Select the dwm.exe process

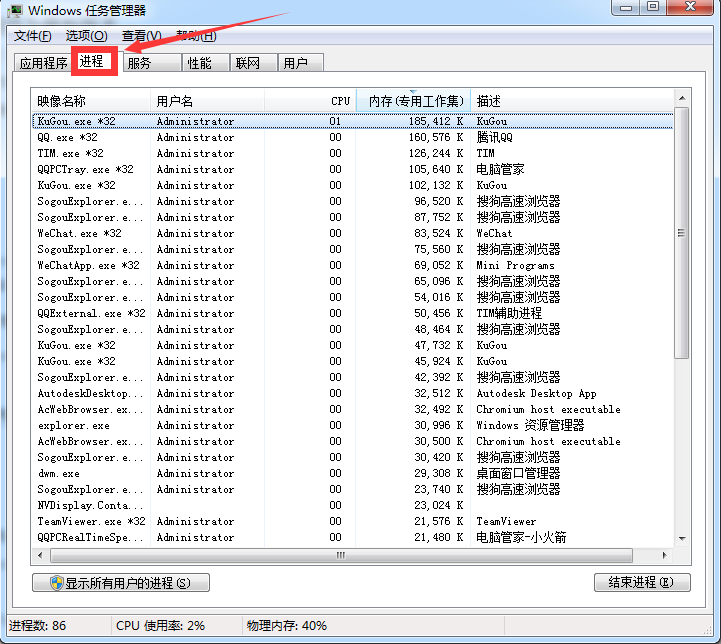click(x=353, y=473)
